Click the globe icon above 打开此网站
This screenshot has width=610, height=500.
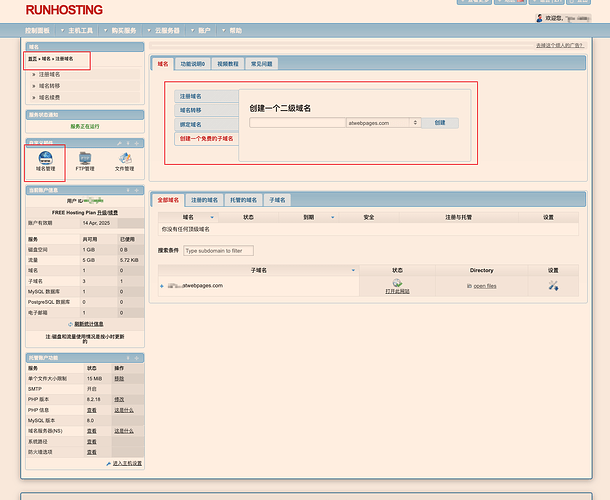397,283
